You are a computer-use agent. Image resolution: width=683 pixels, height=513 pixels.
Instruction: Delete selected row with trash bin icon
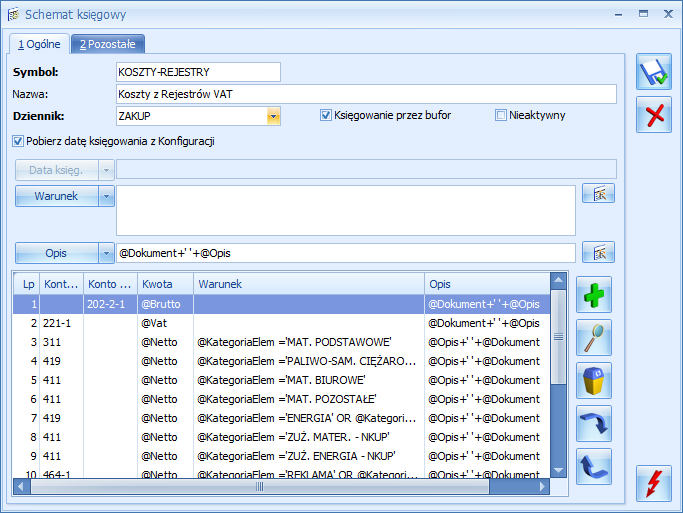click(x=594, y=381)
